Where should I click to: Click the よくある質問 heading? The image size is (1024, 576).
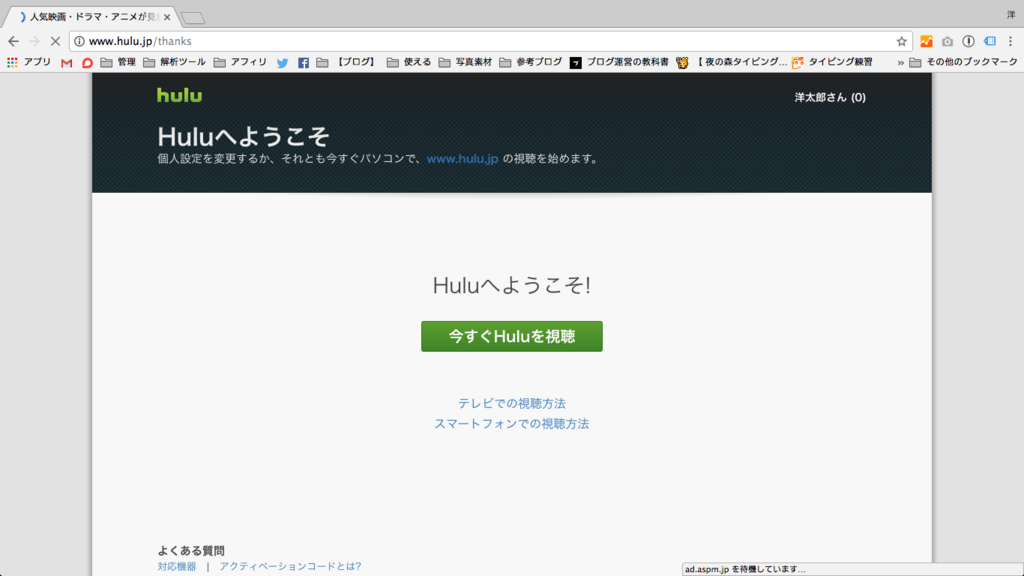[x=191, y=551]
